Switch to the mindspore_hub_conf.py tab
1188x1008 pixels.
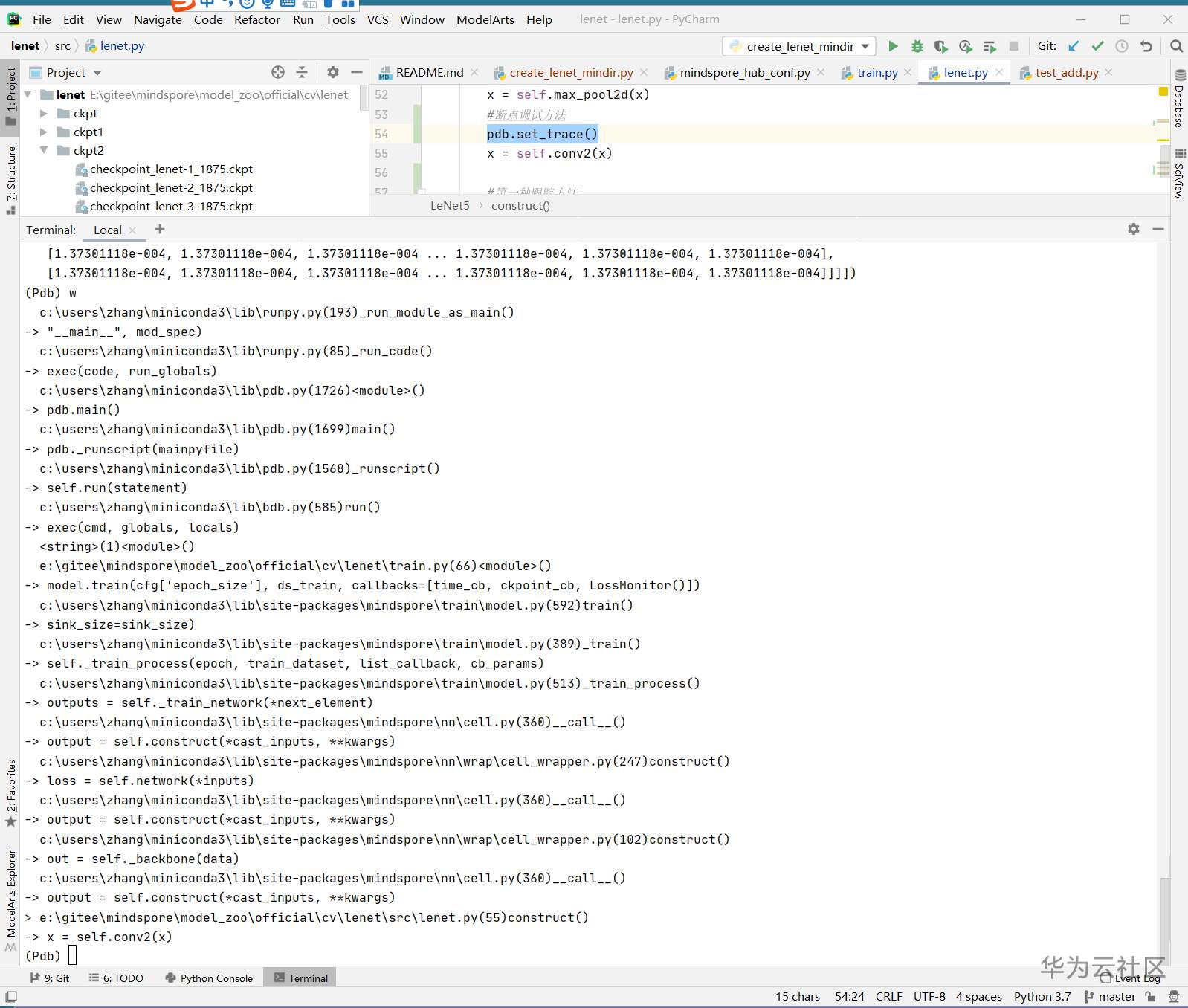(x=745, y=73)
